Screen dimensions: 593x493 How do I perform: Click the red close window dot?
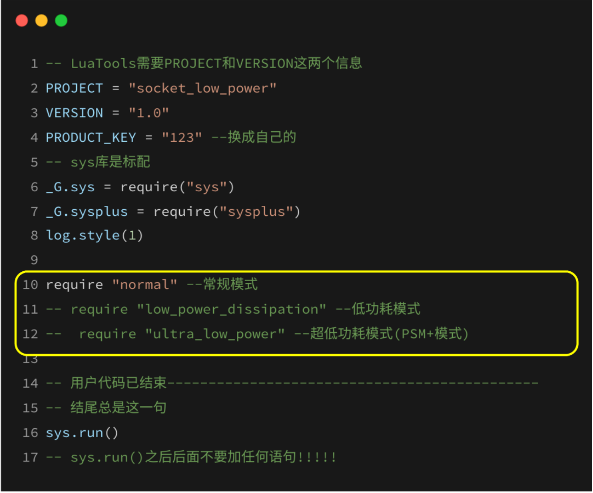pyautogui.click(x=22, y=20)
